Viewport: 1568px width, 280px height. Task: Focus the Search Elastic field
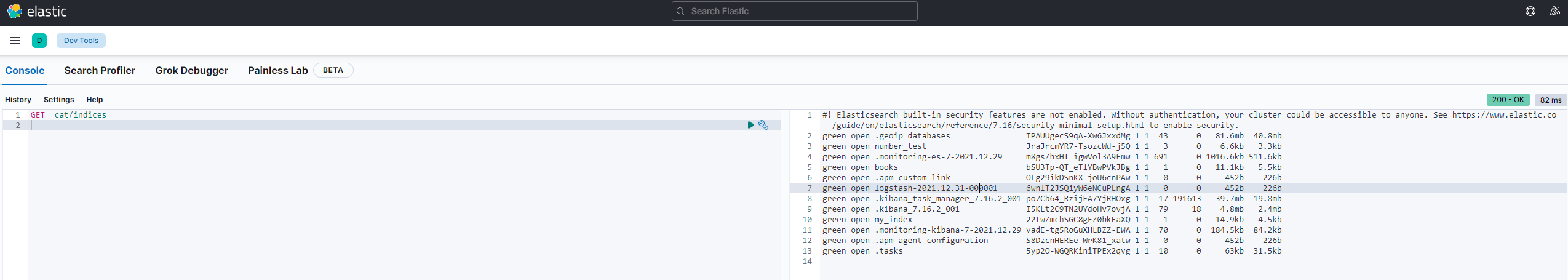click(794, 11)
